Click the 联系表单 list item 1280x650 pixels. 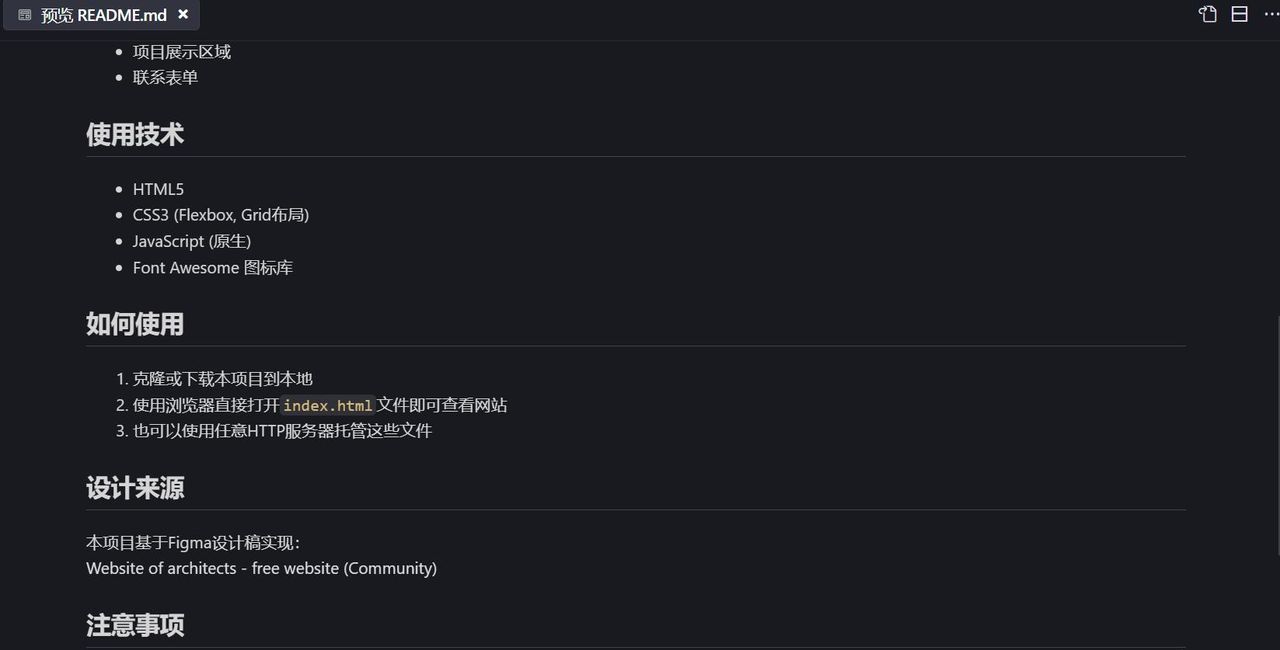[165, 78]
